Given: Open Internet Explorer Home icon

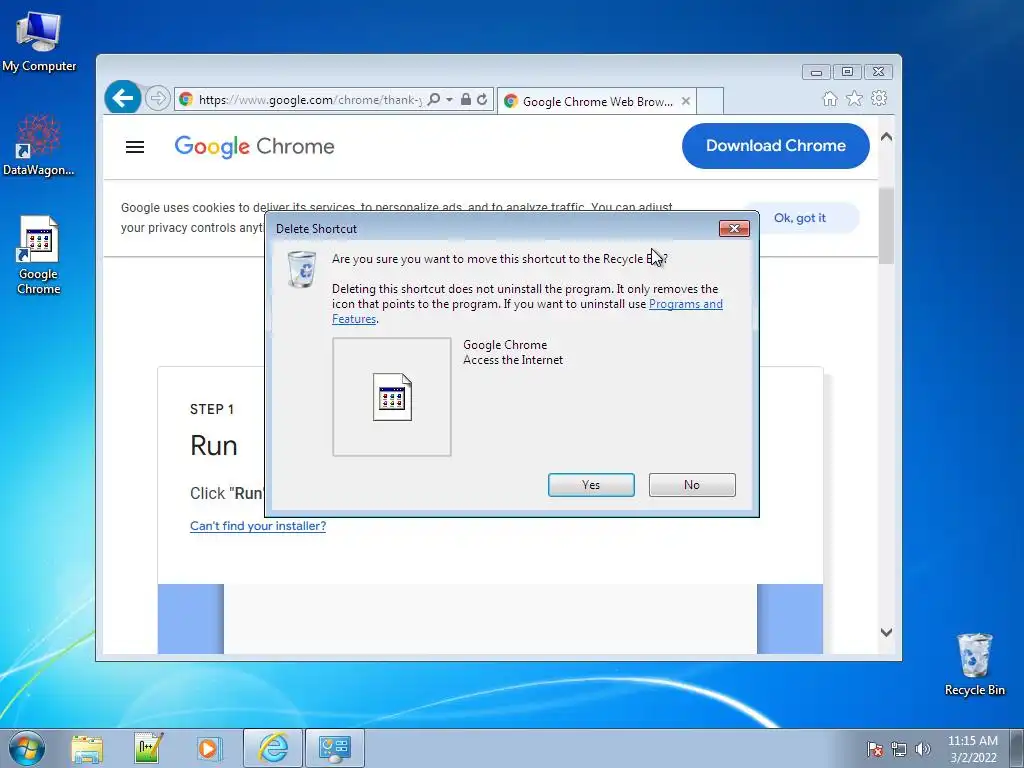Looking at the screenshot, I should pos(830,99).
